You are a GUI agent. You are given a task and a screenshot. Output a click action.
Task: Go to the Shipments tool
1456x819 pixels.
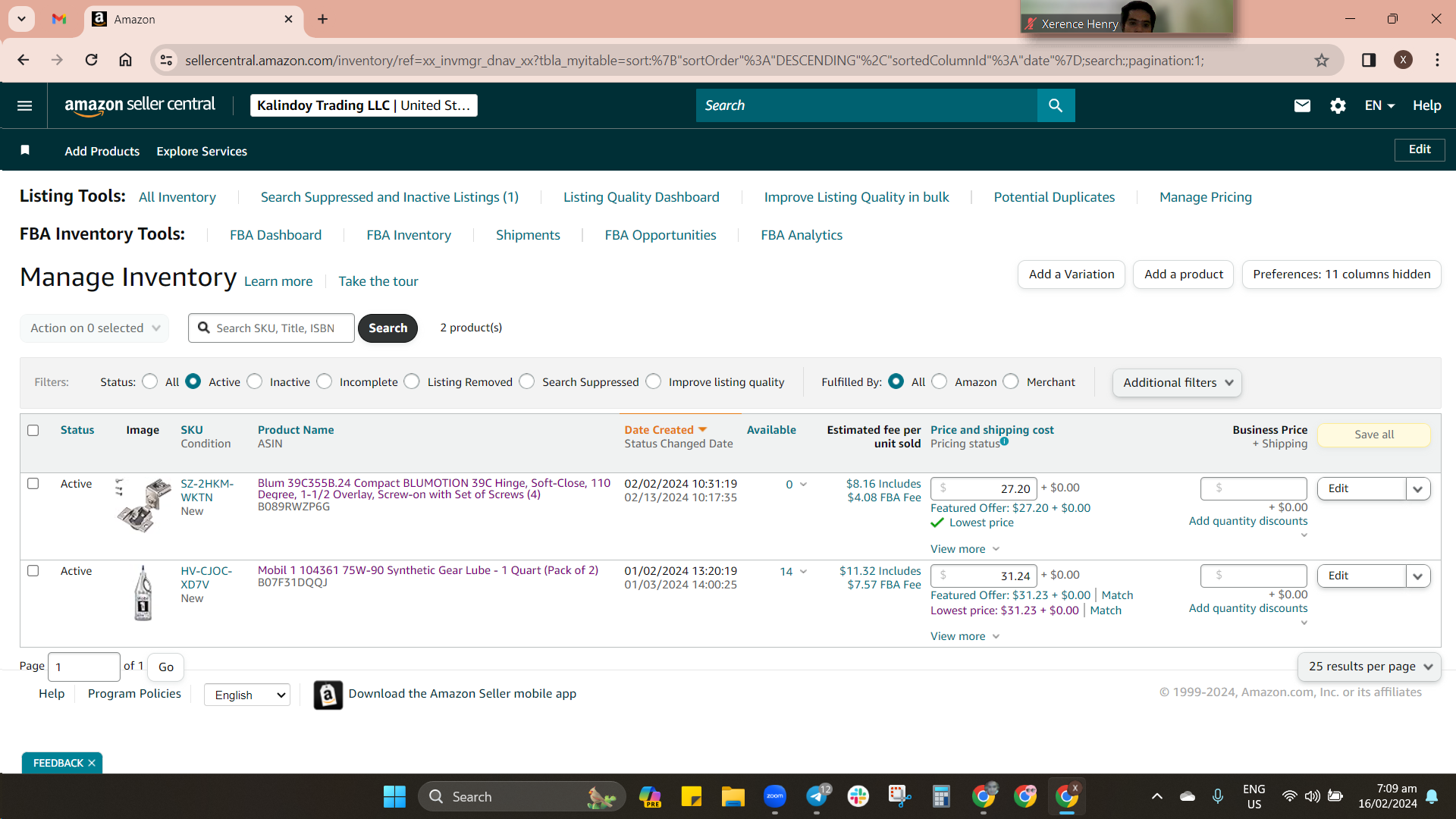point(528,235)
